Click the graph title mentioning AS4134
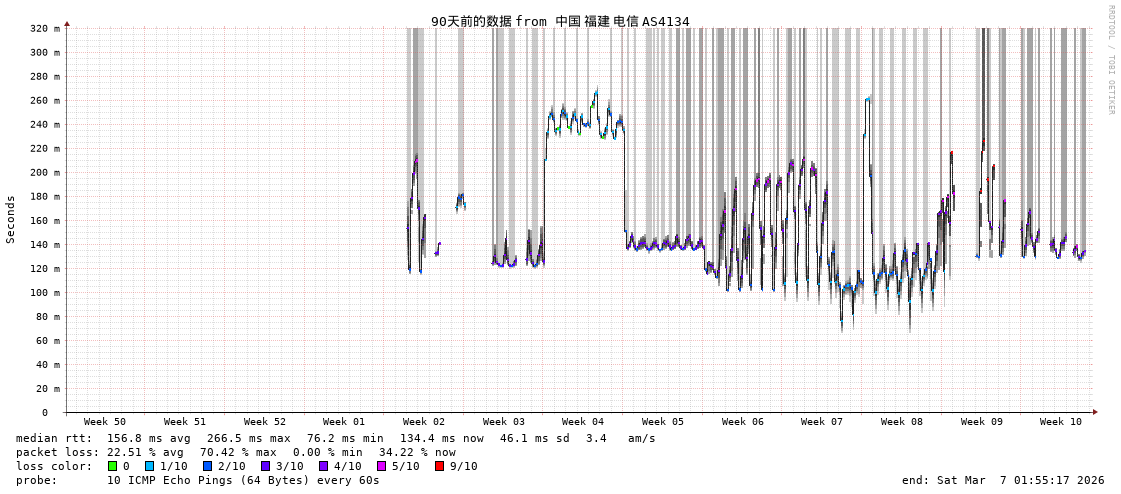This screenshot has width=1121, height=494. pyautogui.click(x=560, y=21)
